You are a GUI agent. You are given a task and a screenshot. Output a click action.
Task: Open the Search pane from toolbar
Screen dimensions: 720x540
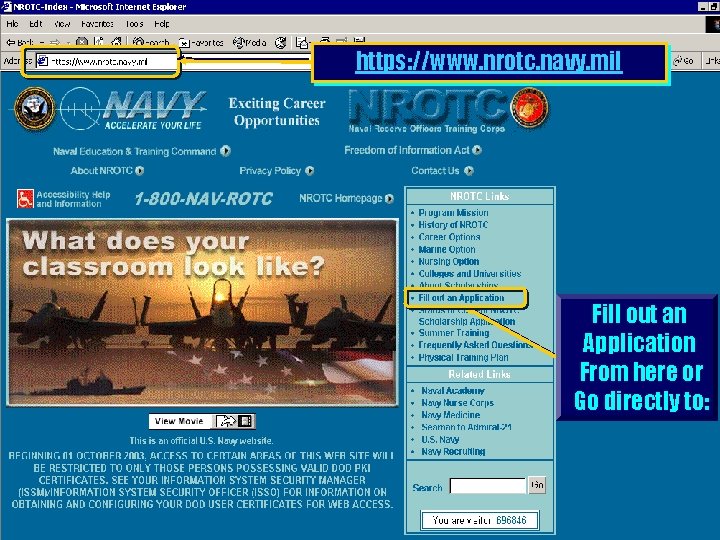[152, 42]
